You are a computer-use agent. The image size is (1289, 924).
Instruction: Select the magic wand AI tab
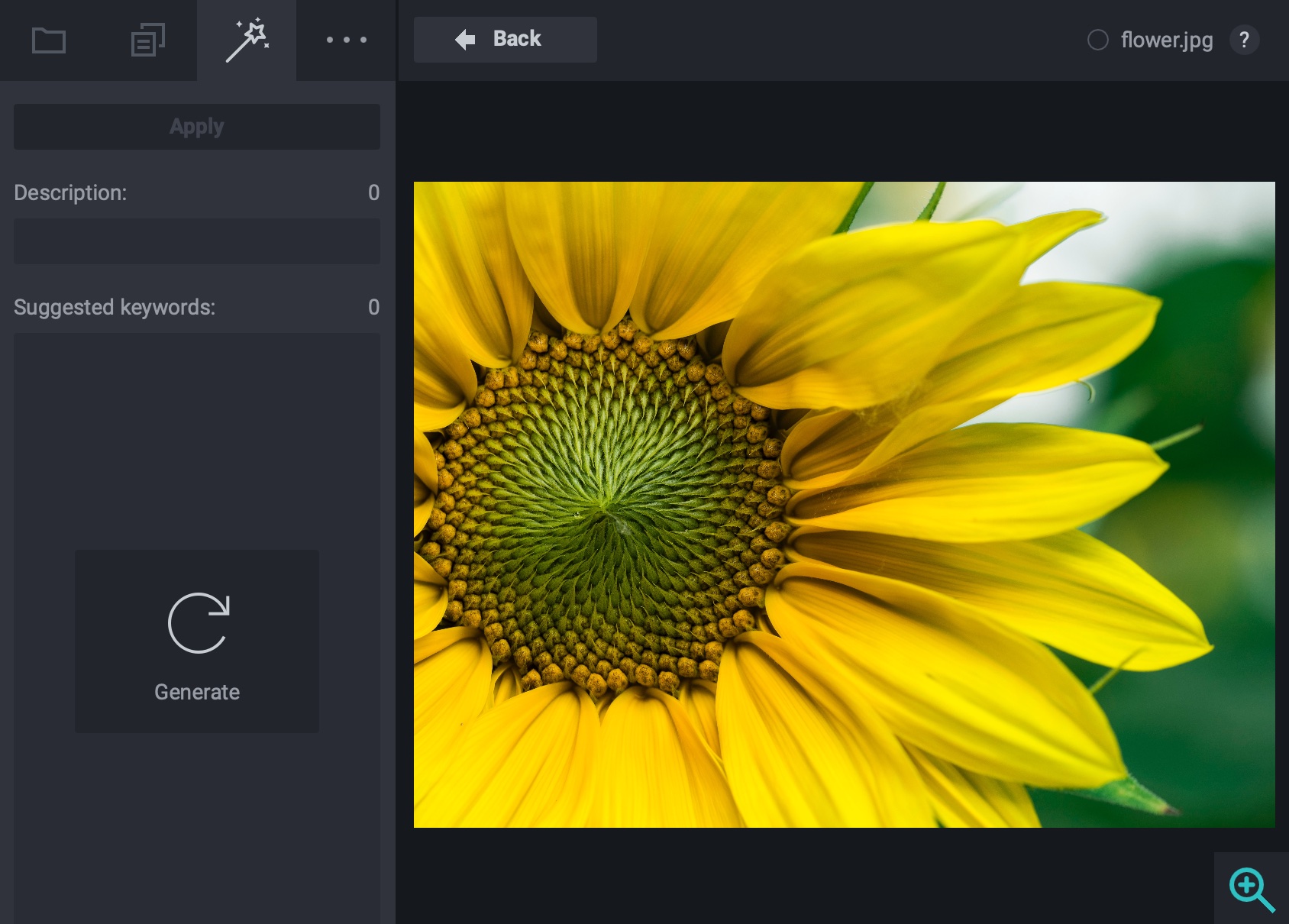(247, 40)
